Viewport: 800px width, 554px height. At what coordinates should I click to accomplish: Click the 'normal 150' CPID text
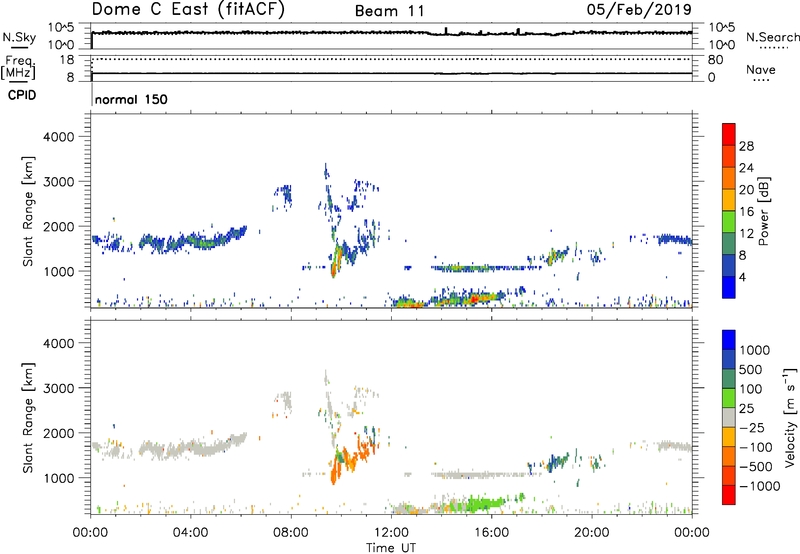click(x=131, y=99)
